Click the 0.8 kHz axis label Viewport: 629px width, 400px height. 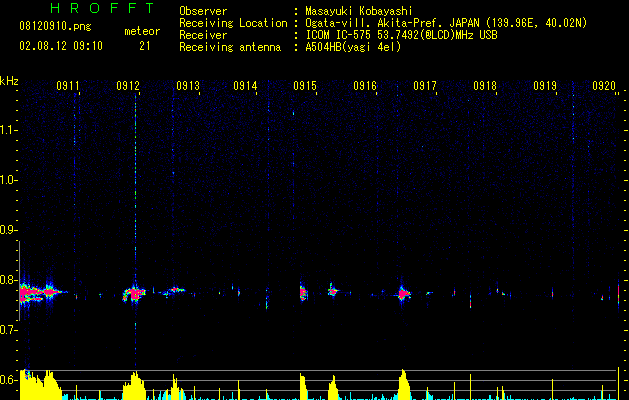tap(7, 280)
